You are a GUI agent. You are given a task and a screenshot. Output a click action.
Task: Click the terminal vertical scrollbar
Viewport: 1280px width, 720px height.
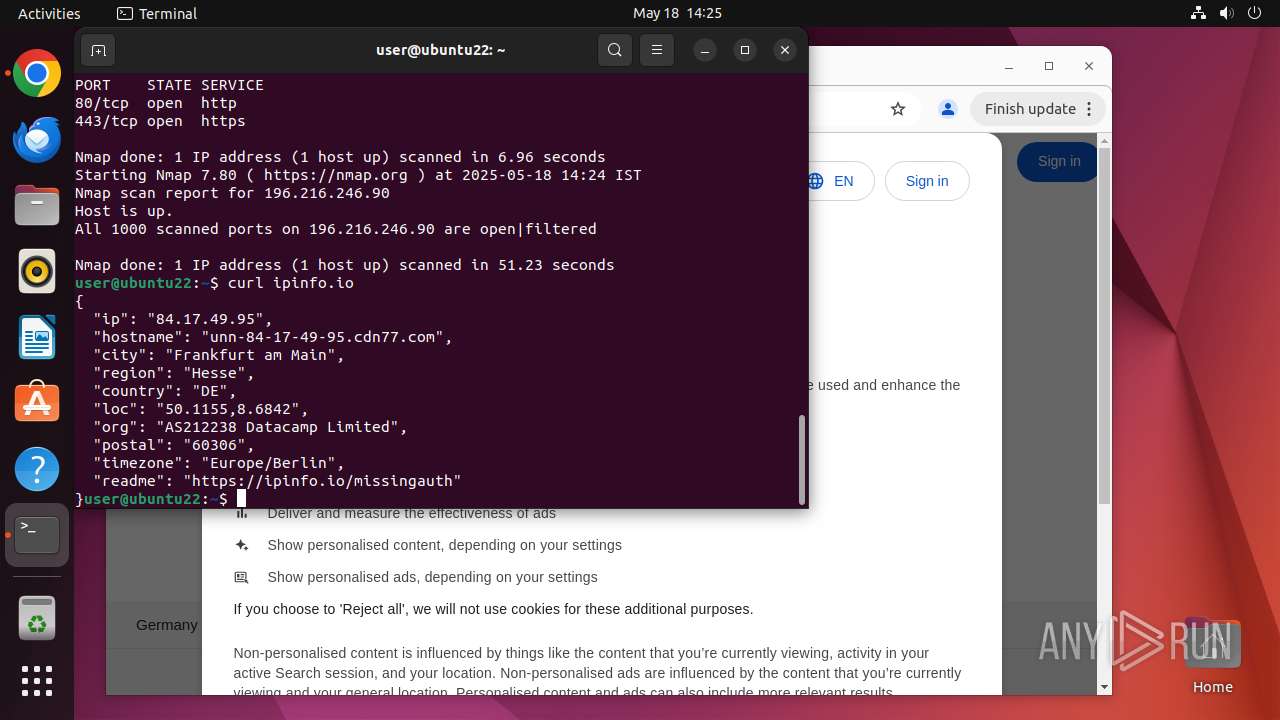802,460
